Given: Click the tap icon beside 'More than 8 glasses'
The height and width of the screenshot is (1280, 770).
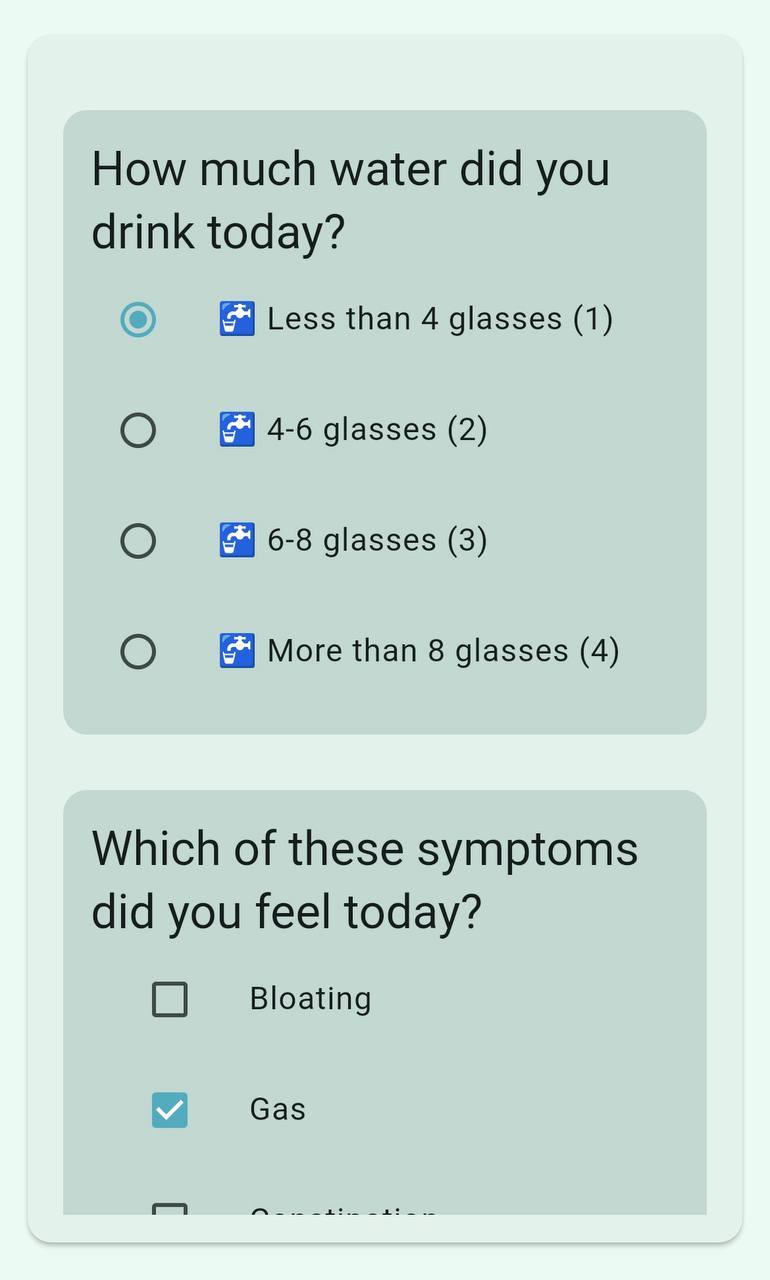Looking at the screenshot, I should coord(237,652).
